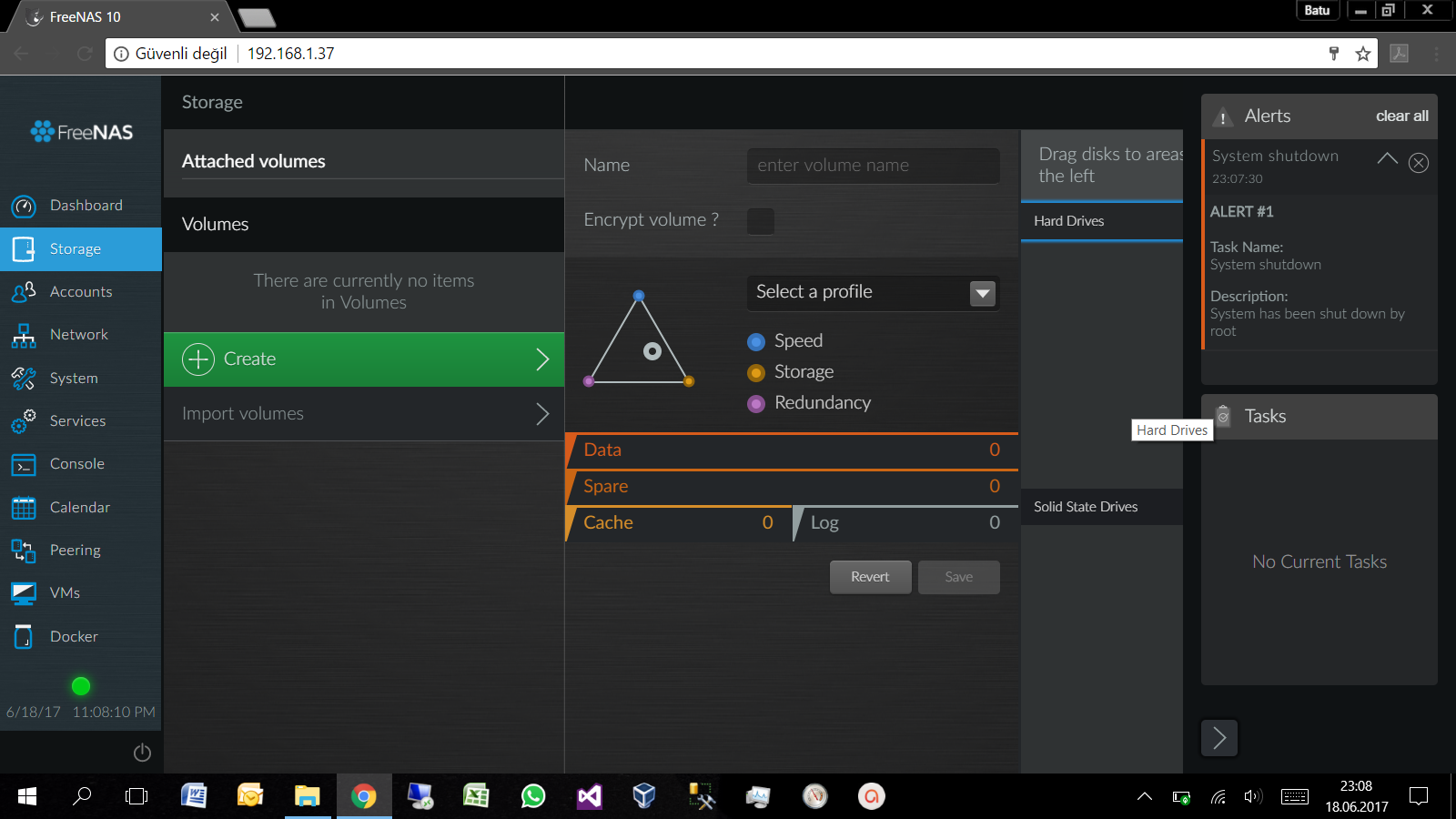Click the Spare disk allocation row

tap(792, 487)
